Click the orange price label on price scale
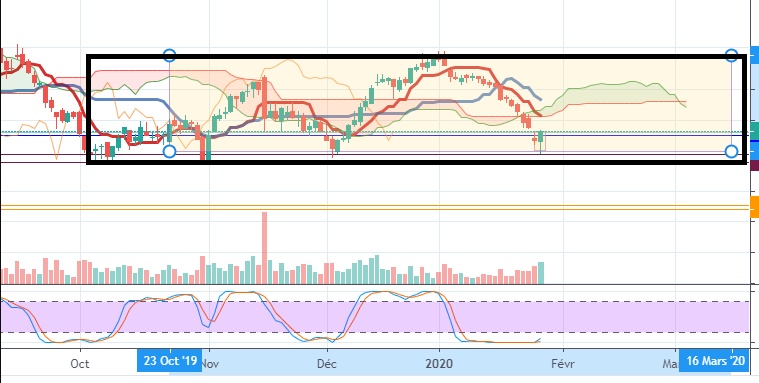Screen dimensions: 759x383 (754, 207)
